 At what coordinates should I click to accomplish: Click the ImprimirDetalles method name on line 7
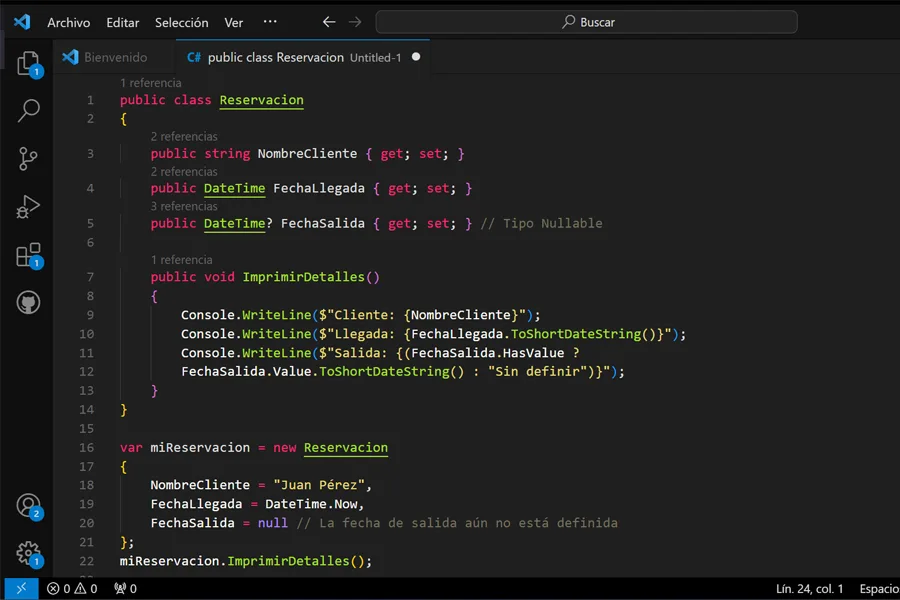pyautogui.click(x=303, y=277)
